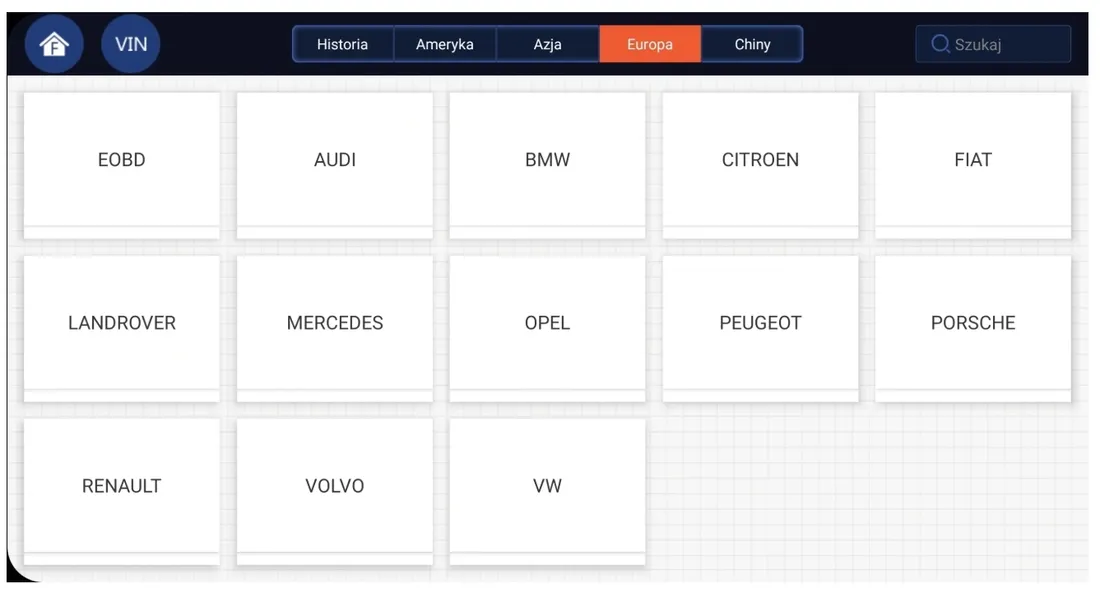Open the EOBD diagnostics tile
Image resolution: width=1100 pixels, height=592 pixels.
[122, 160]
